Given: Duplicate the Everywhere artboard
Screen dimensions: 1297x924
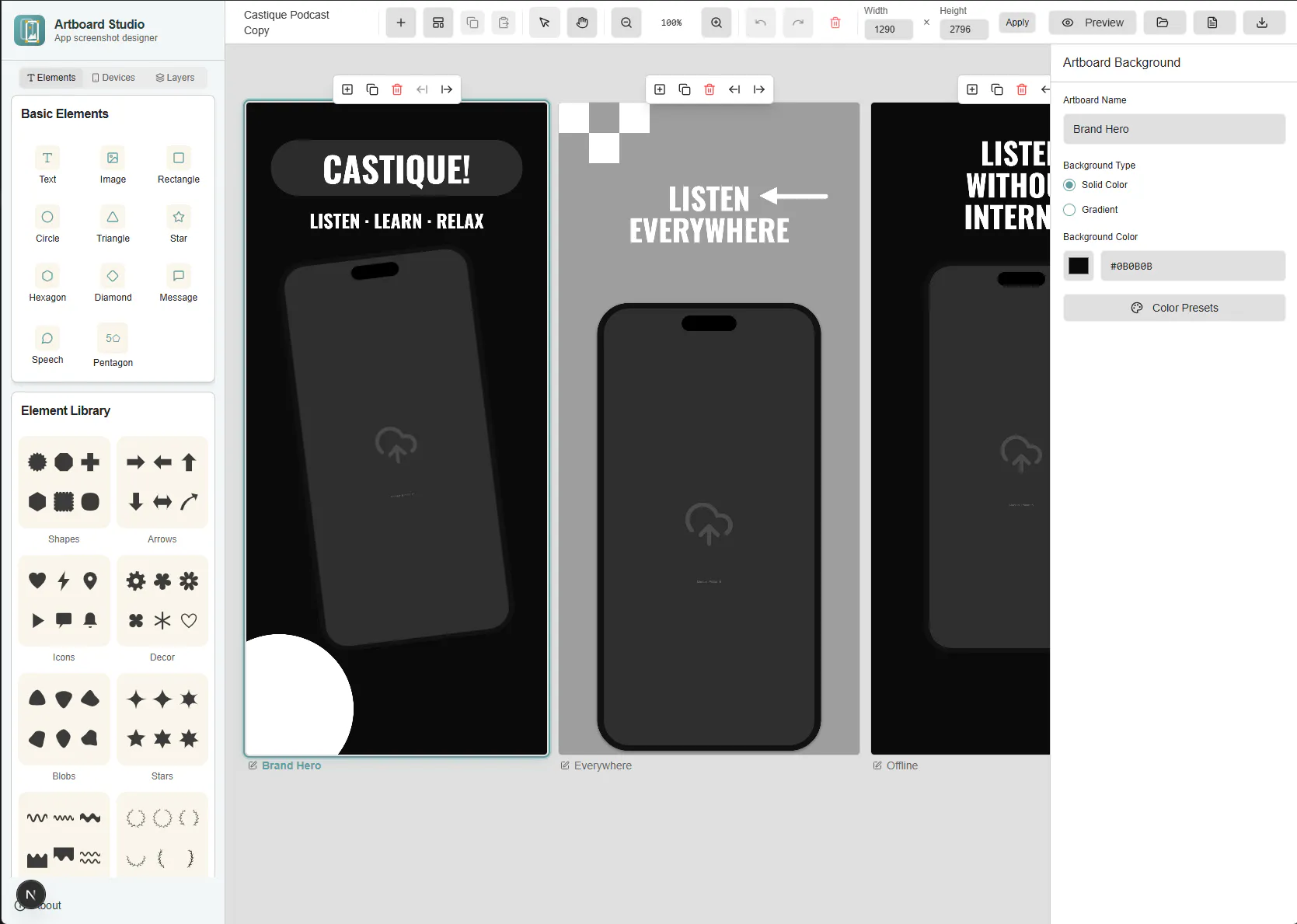Looking at the screenshot, I should tap(685, 89).
